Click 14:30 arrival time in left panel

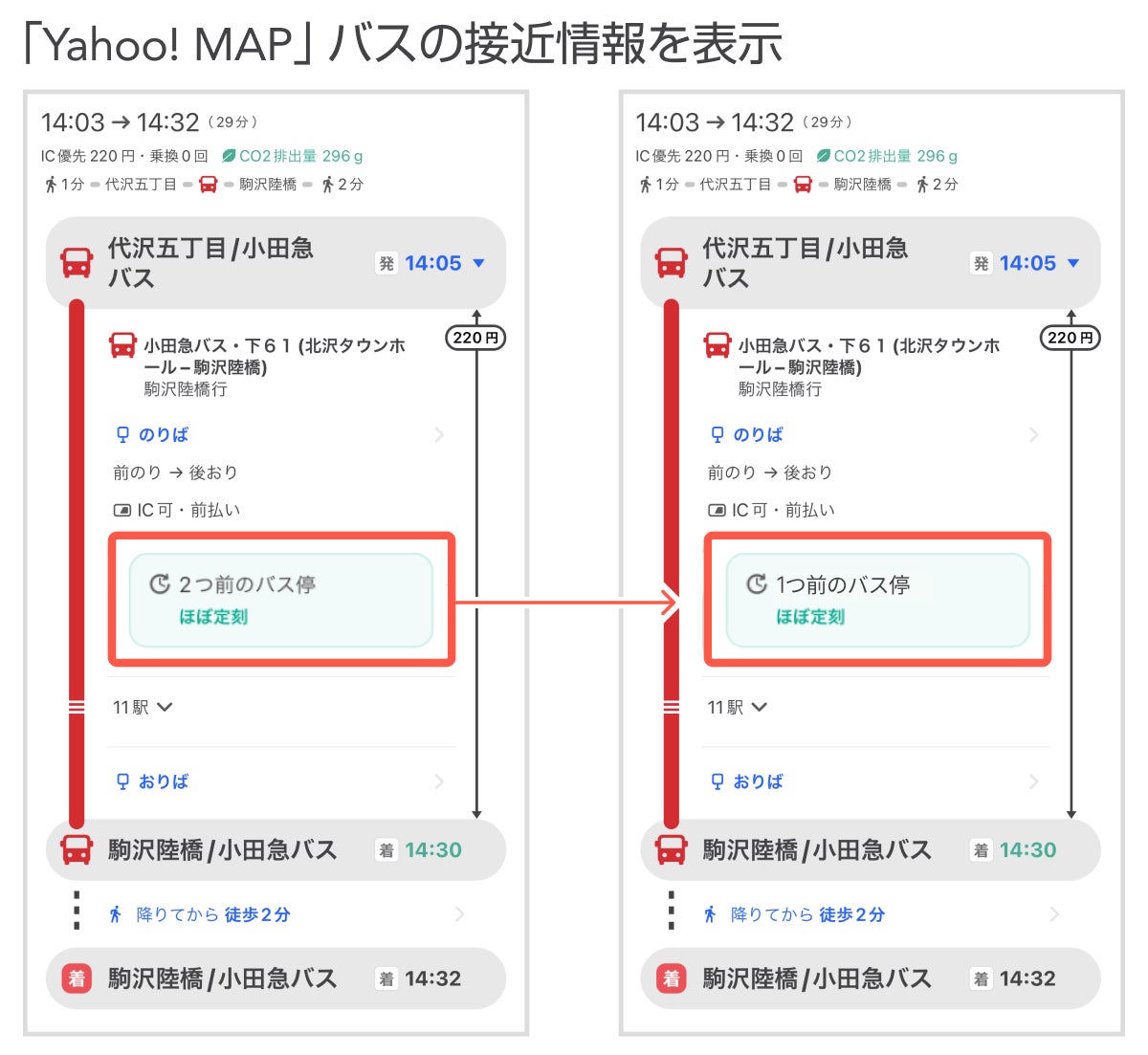pos(433,849)
